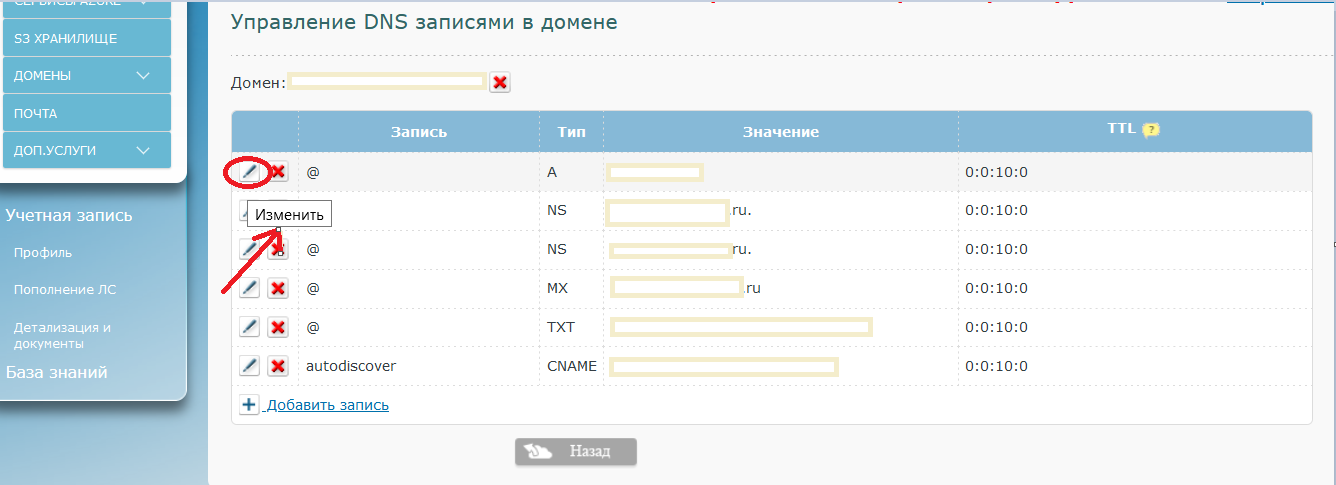Go to Пополнение ЛС
1336x485 pixels.
[65, 290]
